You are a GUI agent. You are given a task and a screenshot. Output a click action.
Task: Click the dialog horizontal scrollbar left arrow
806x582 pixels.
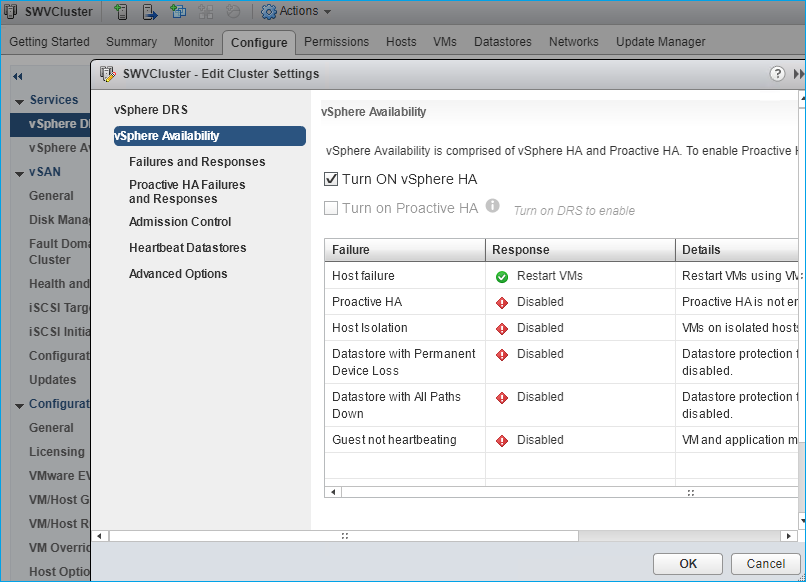[x=100, y=536]
